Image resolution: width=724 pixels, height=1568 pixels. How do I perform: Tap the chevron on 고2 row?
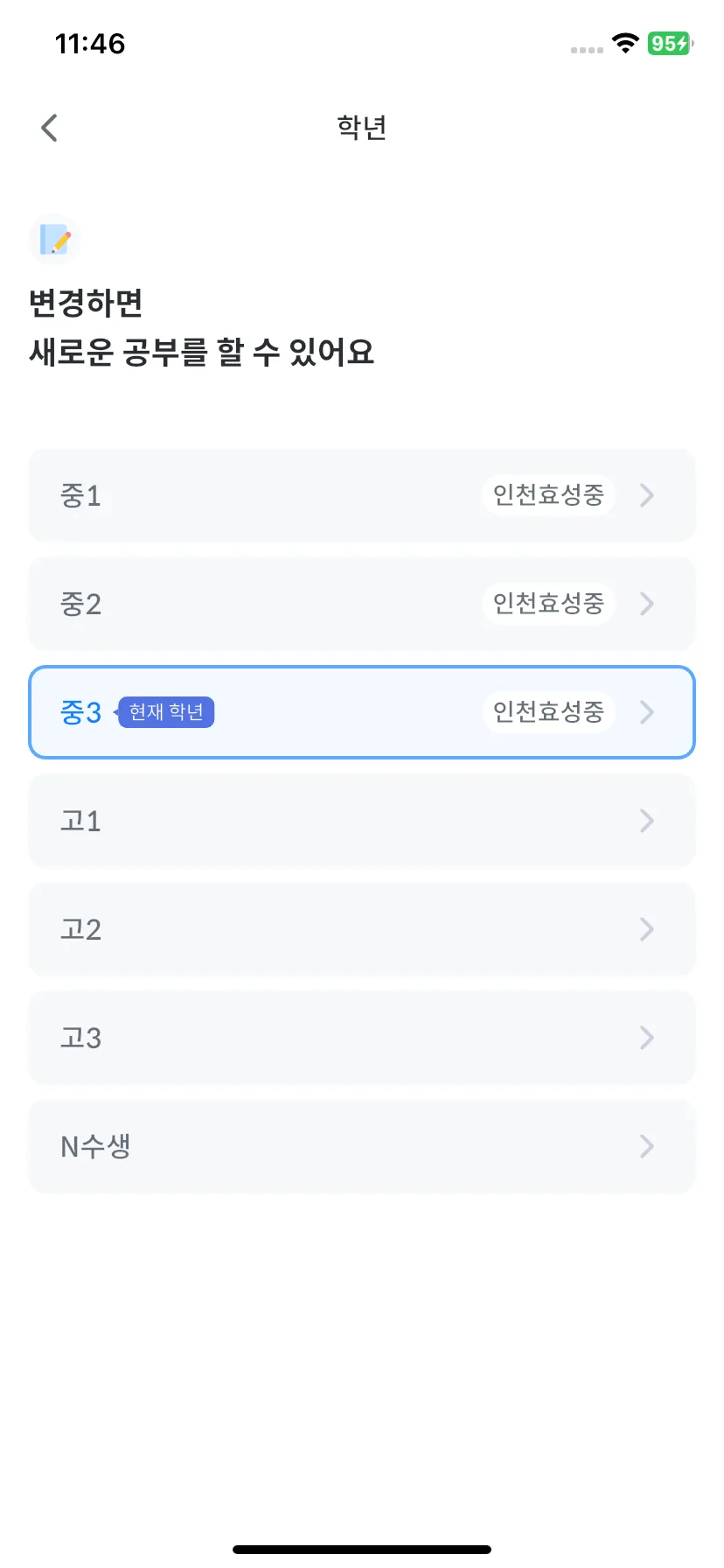tap(647, 929)
